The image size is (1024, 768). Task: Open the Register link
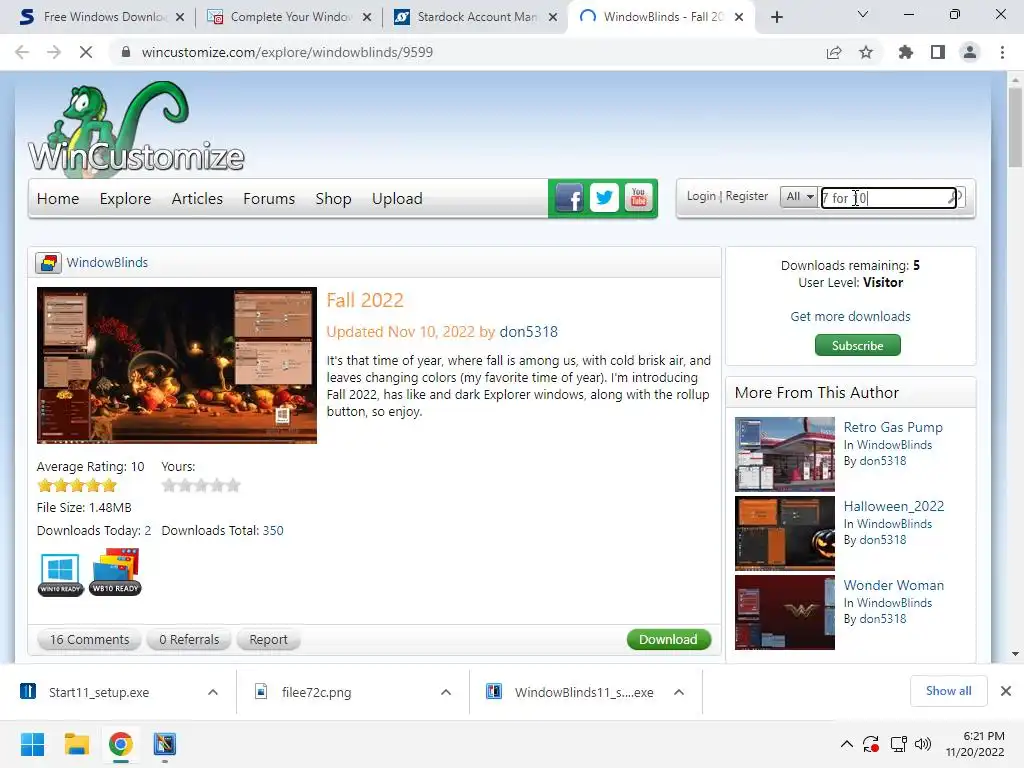(x=746, y=196)
